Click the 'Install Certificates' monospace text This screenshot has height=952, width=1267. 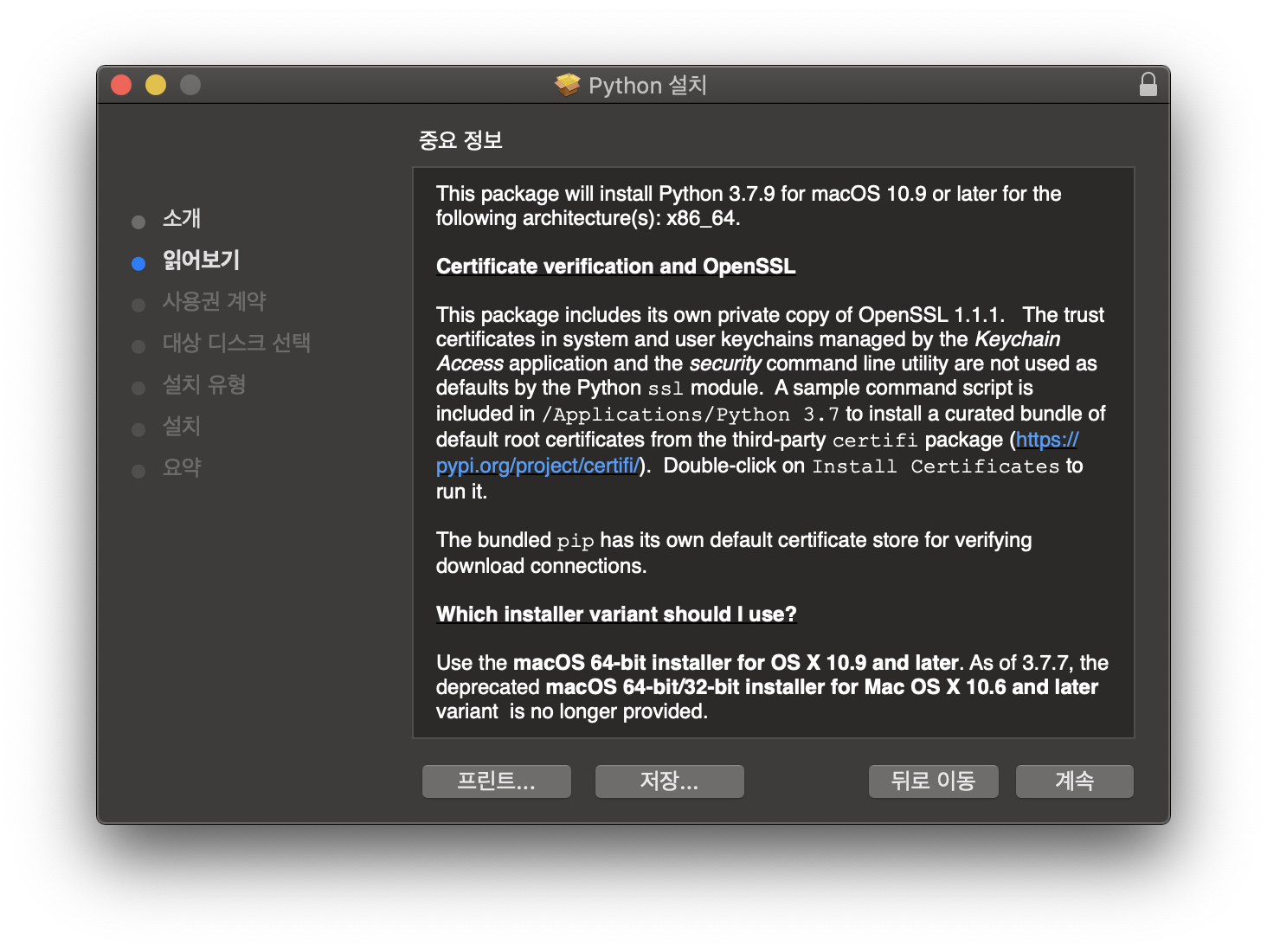click(x=936, y=466)
